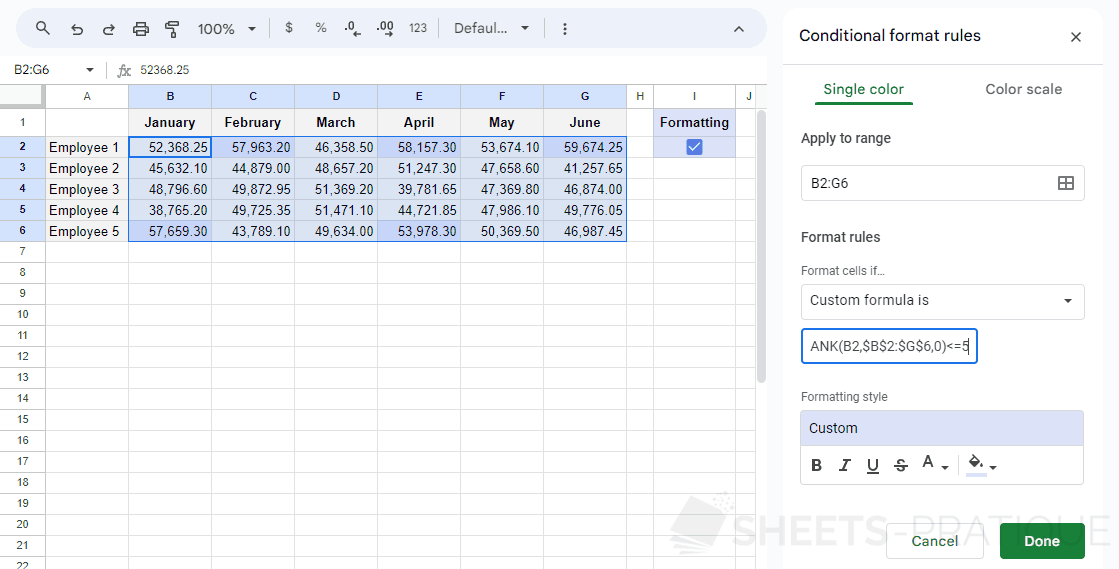Click the Custom formatting style preview
This screenshot has height=569, width=1119.
[x=942, y=428]
